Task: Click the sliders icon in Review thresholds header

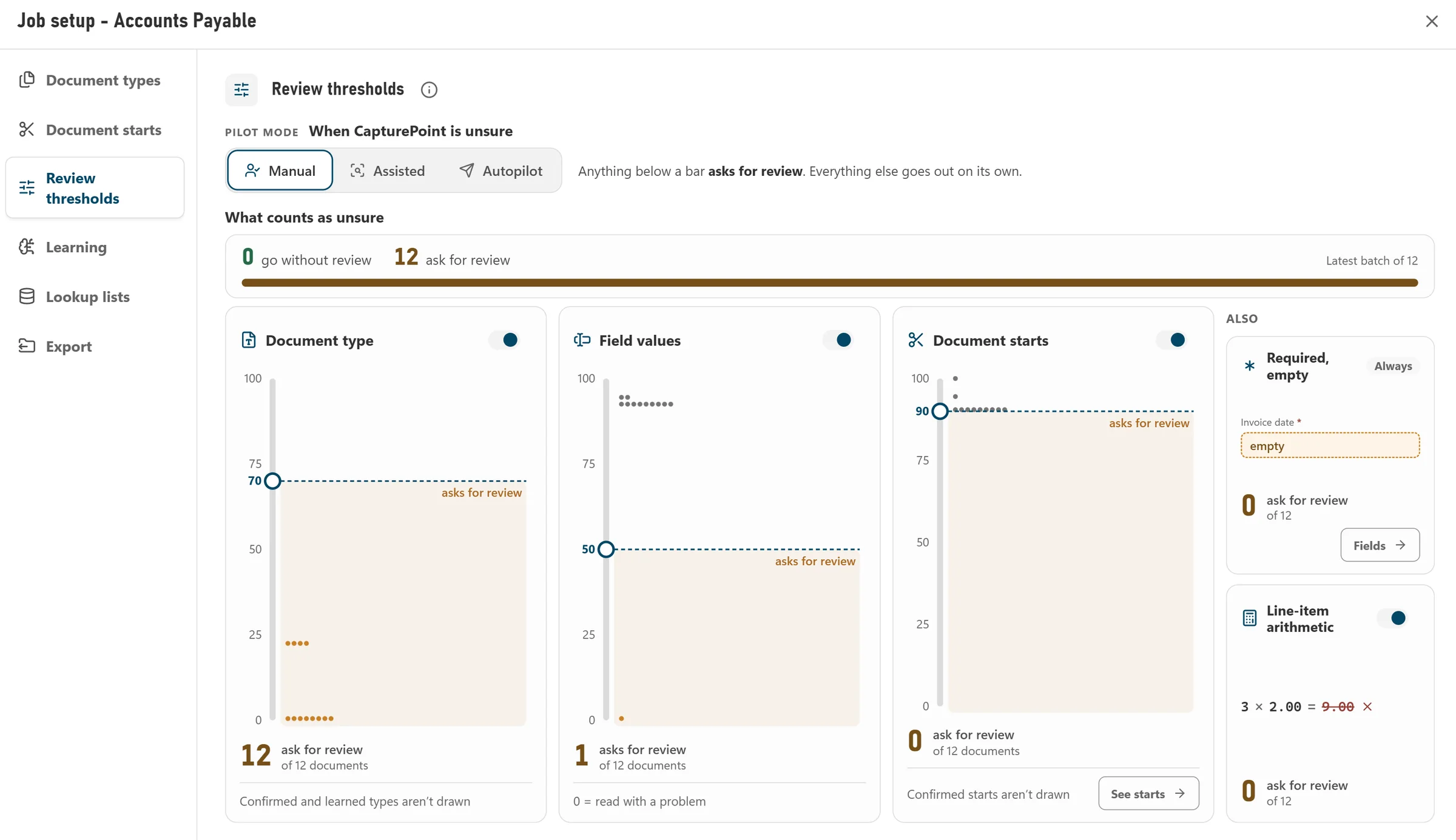Action: 241,90
